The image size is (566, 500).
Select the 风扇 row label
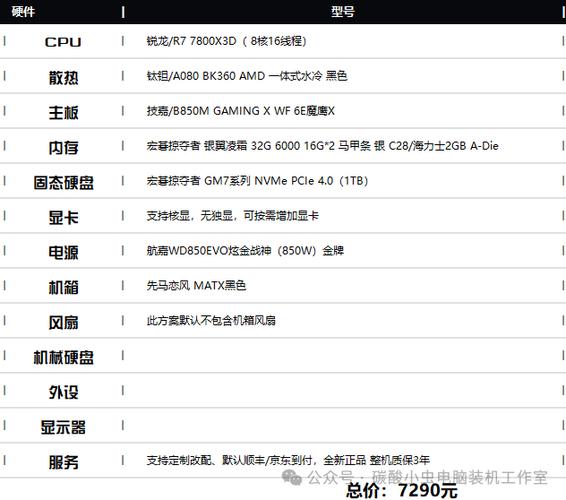pos(63,322)
